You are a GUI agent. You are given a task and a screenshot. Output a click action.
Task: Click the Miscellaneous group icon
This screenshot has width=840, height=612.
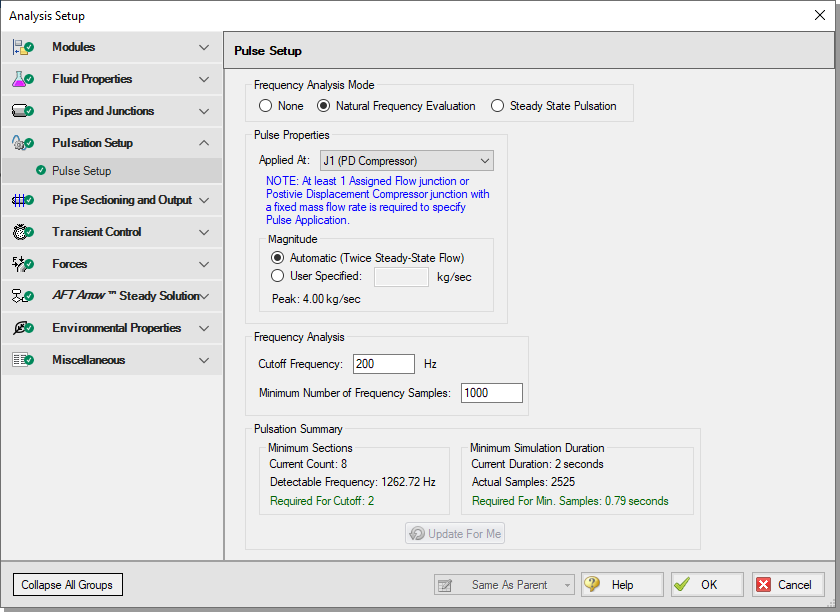click(22, 360)
